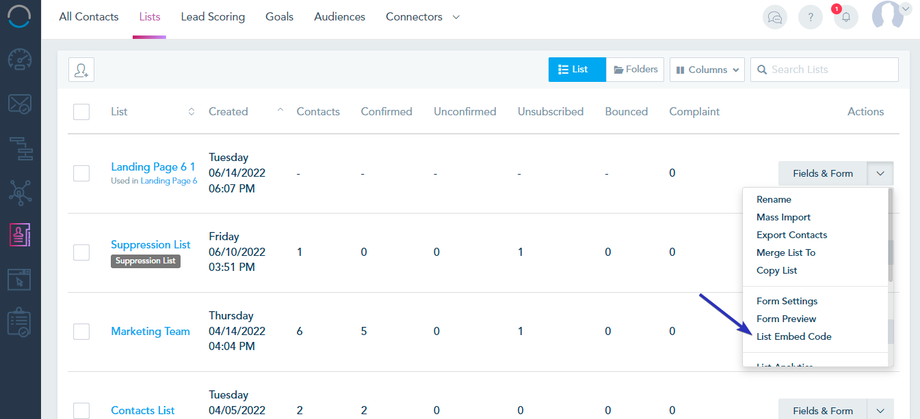This screenshot has width=920, height=419.
Task: Open the notifications bell icon
Action: pyautogui.click(x=846, y=17)
